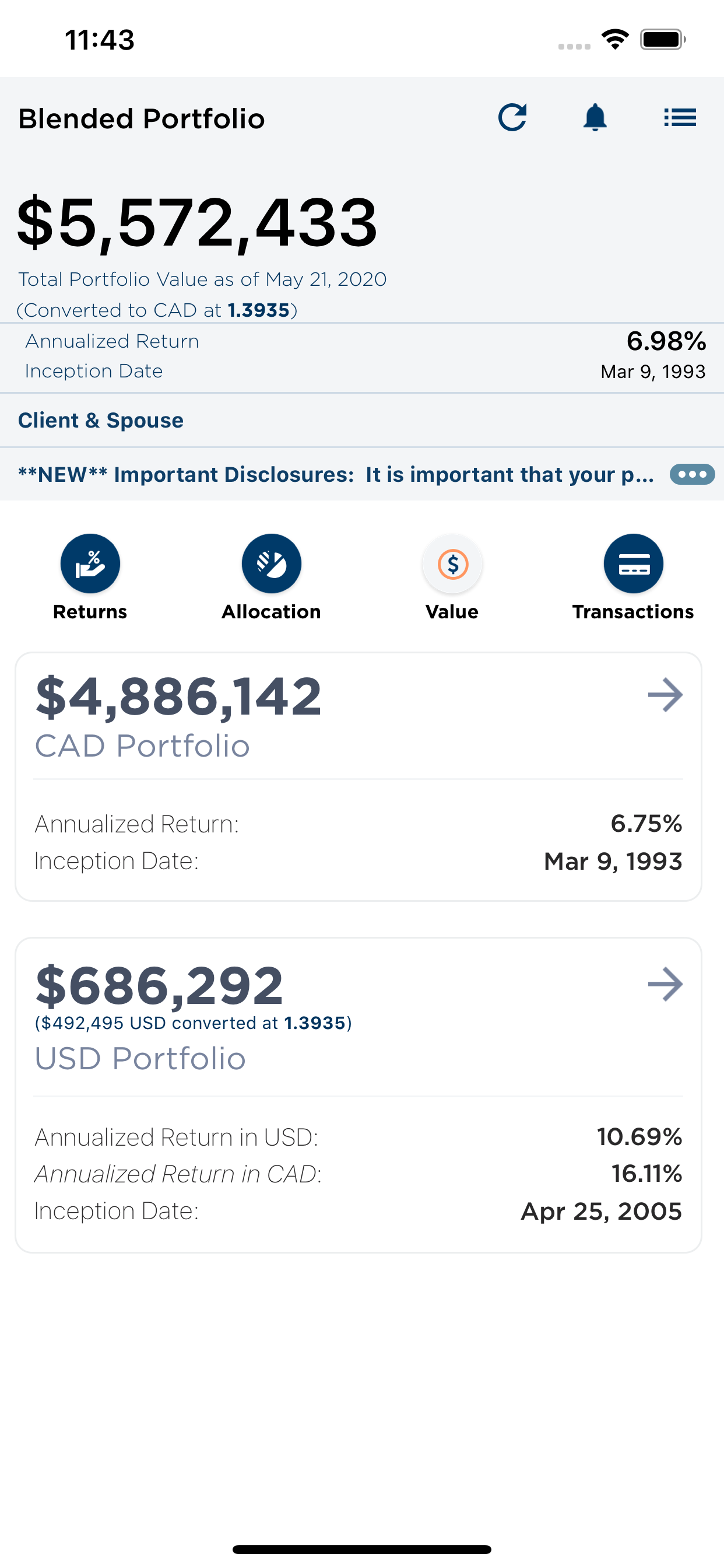The image size is (724, 1568).
Task: Tap the refresh icon in header
Action: point(512,117)
